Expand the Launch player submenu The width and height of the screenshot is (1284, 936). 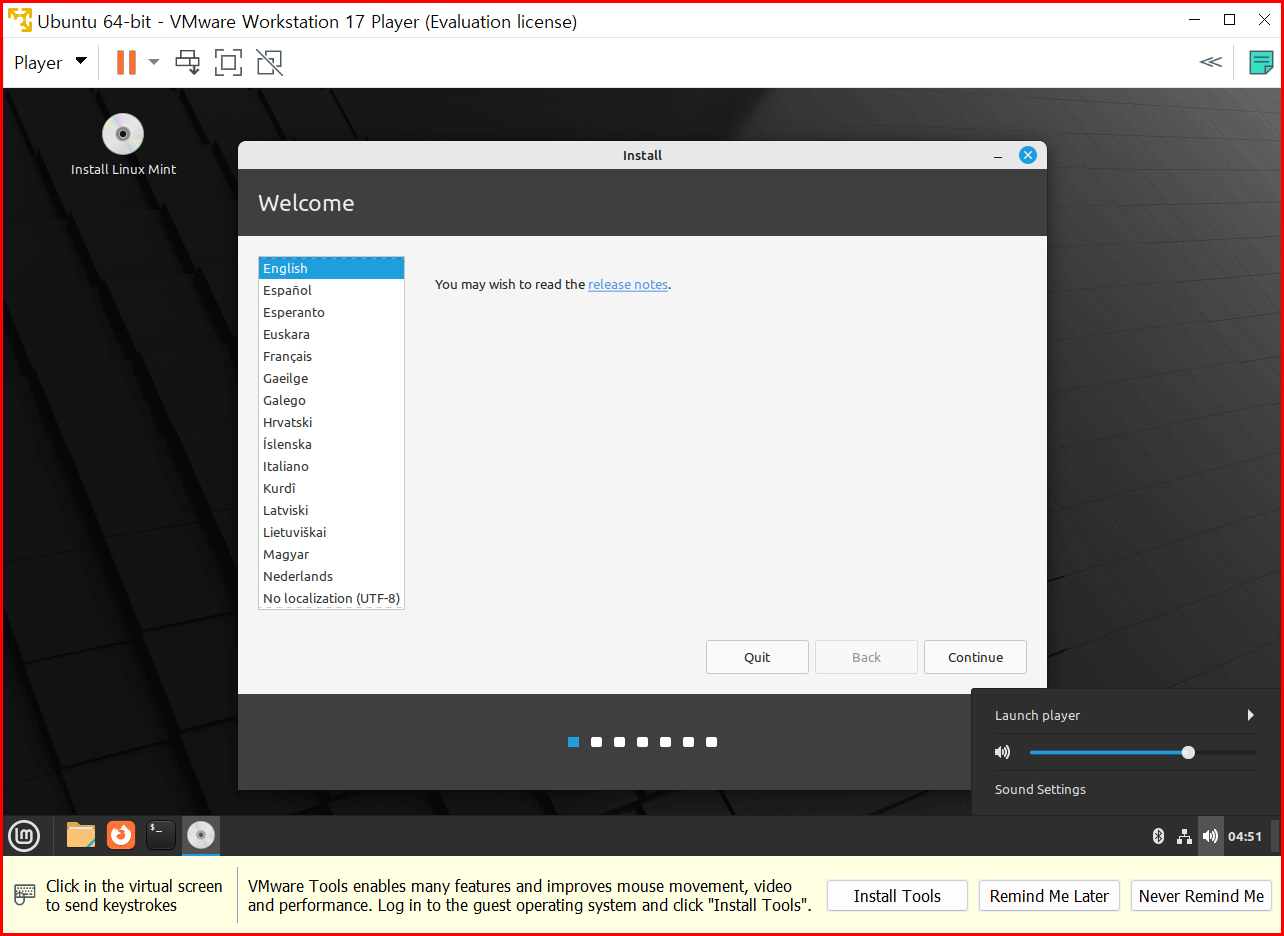click(x=1125, y=715)
